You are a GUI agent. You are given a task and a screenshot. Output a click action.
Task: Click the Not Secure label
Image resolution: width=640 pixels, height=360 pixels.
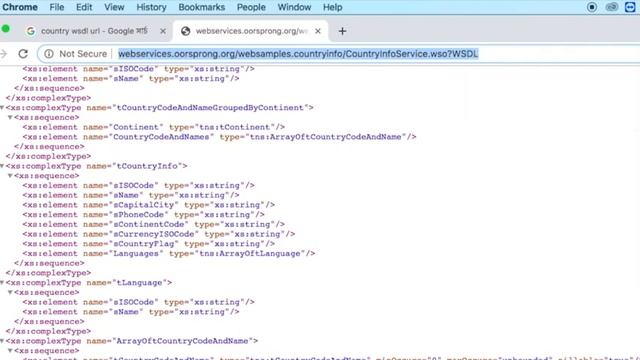coord(83,53)
